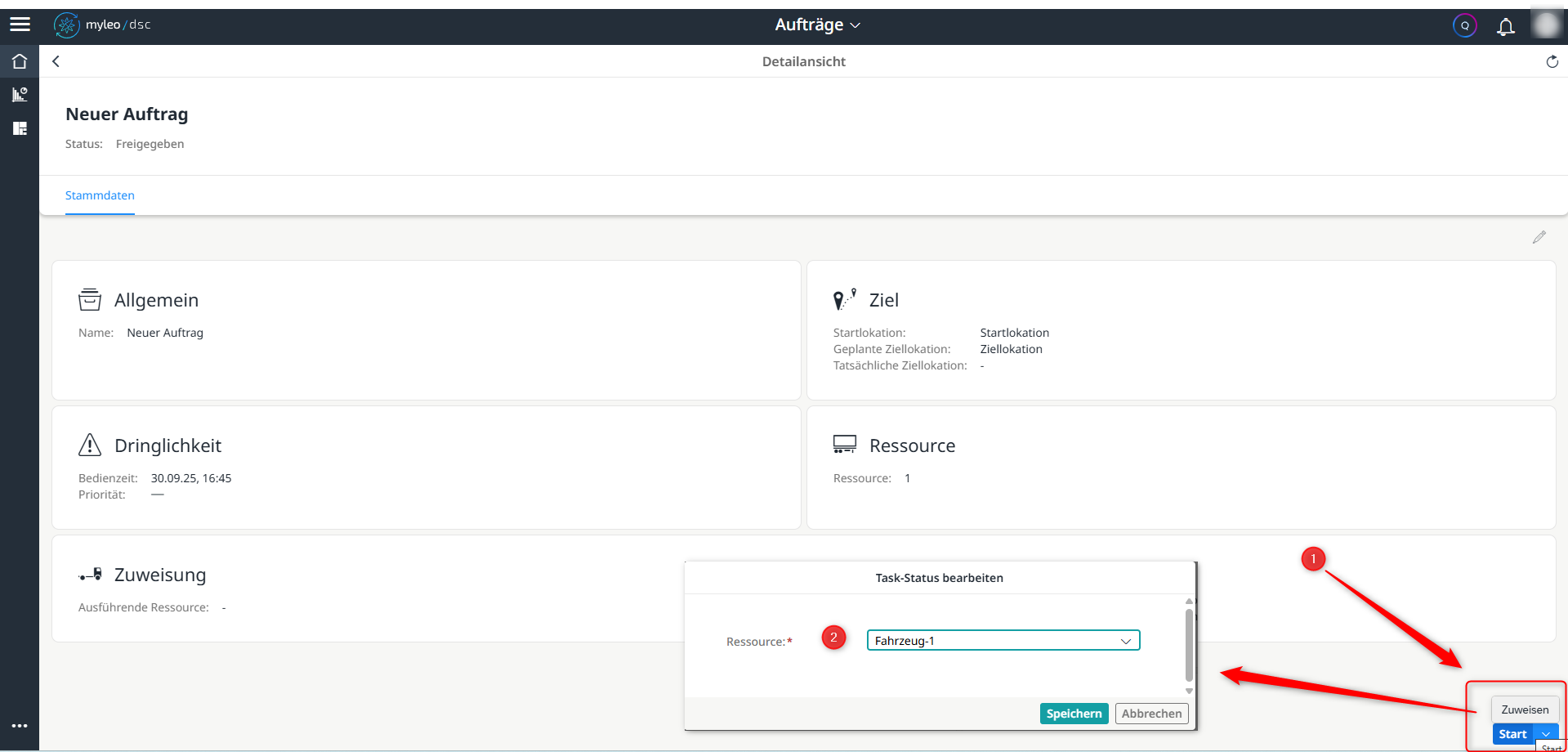Screen dimensions: 1568x752
Task: Click the dialog scrollbar down arrow
Action: tap(1189, 691)
